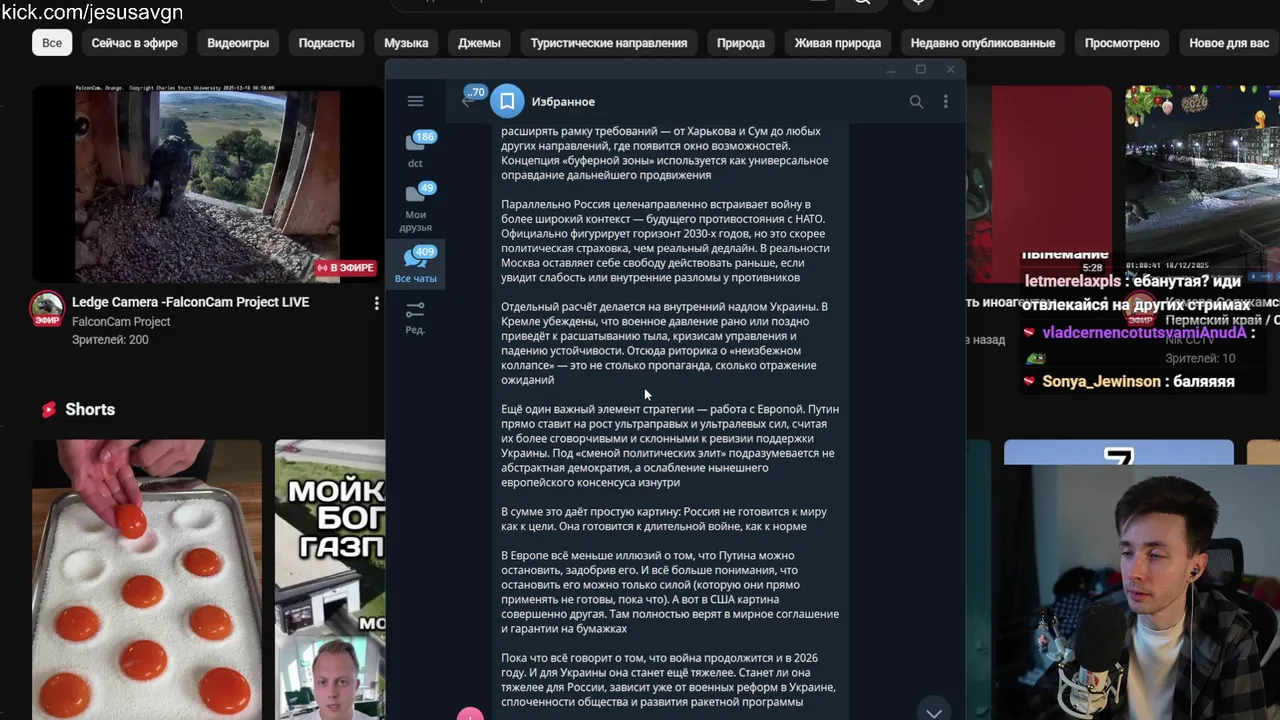
Task: Open the Мойка Shorts thumbnail
Action: click(330, 579)
